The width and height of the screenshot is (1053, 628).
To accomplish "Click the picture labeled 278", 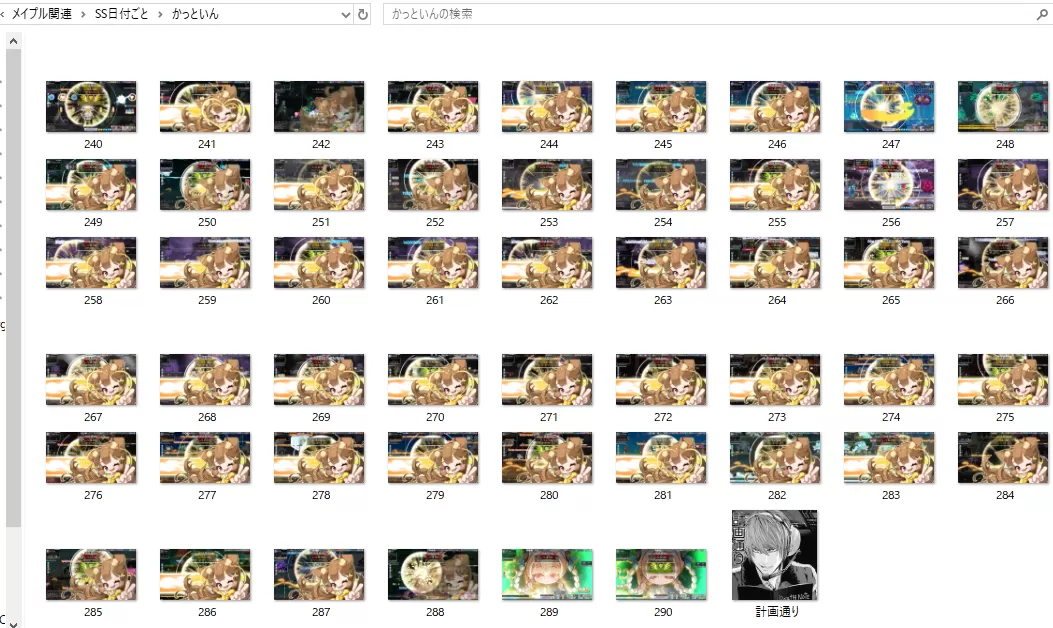I will (319, 457).
